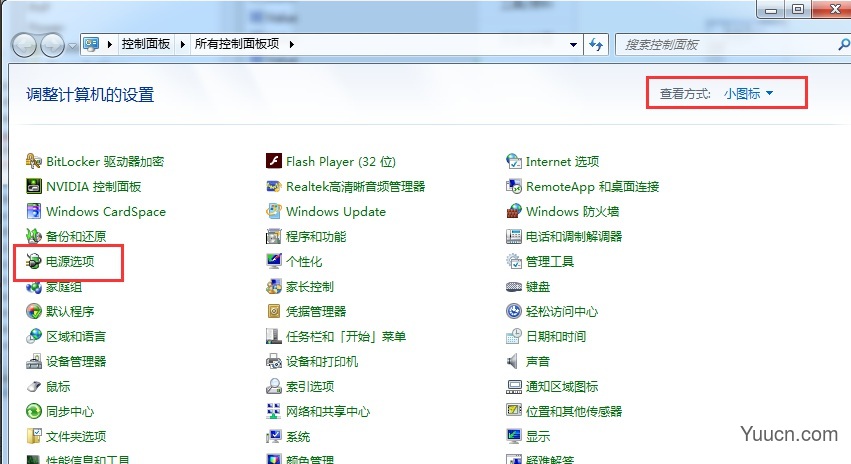This screenshot has width=851, height=464.
Task: Open the Internet 选项 link text
Action: click(563, 162)
